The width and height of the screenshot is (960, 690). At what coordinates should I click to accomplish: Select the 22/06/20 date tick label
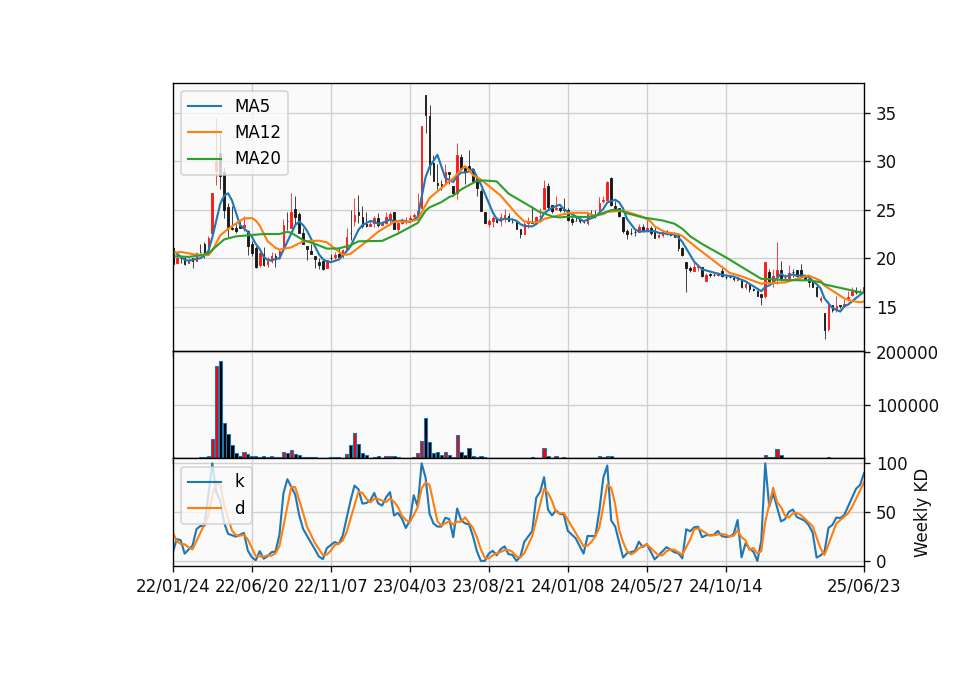252,586
